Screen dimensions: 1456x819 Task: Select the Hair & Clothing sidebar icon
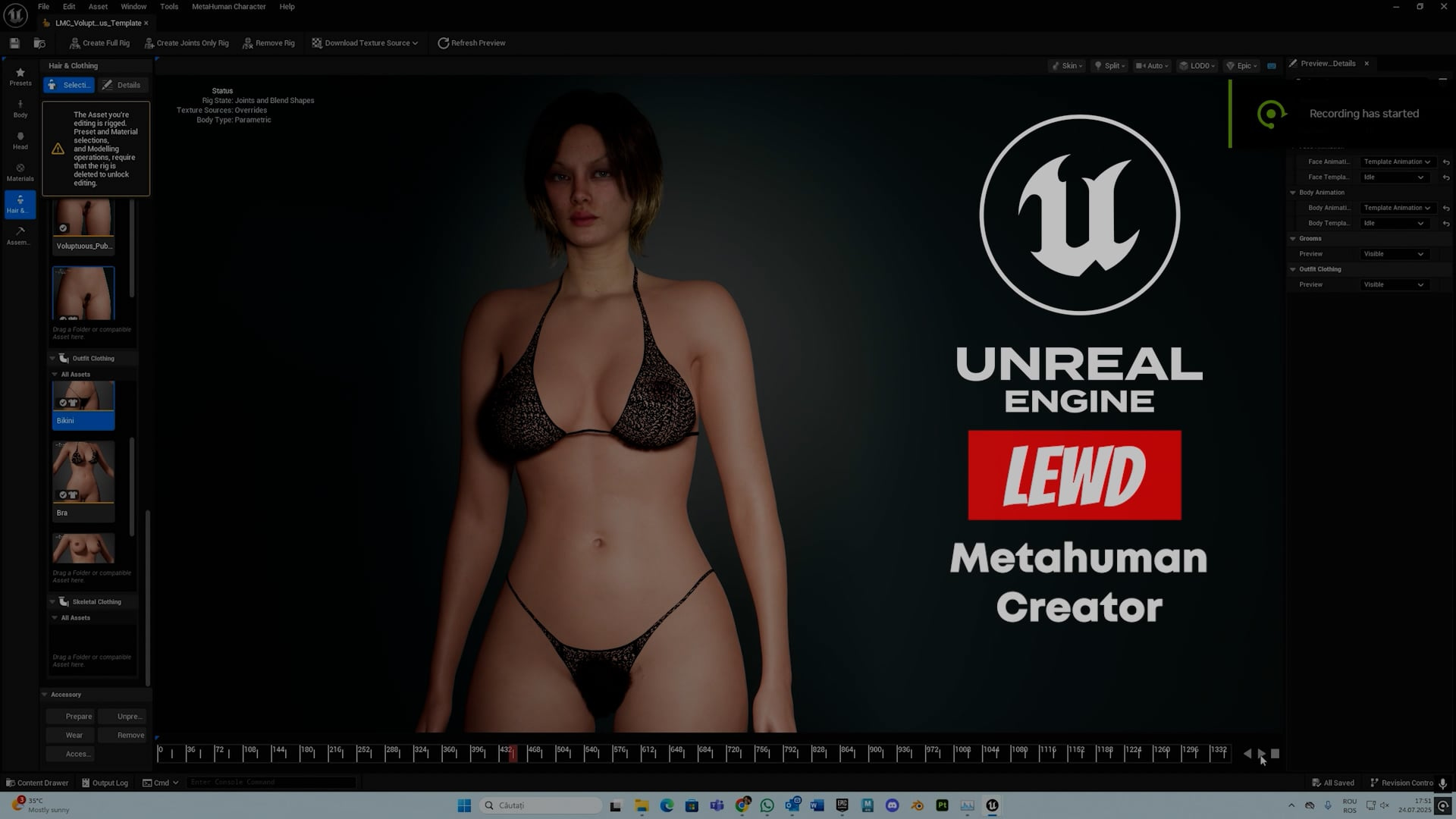20,204
